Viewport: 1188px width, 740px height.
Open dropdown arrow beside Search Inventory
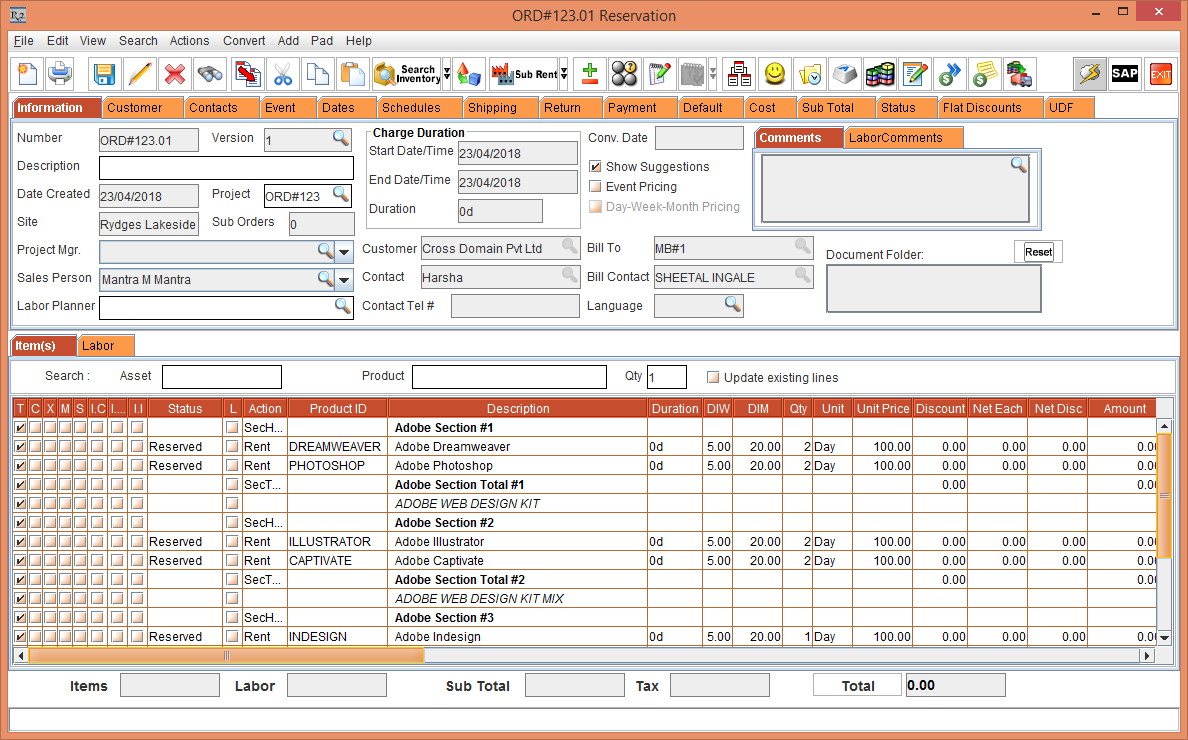pos(447,74)
